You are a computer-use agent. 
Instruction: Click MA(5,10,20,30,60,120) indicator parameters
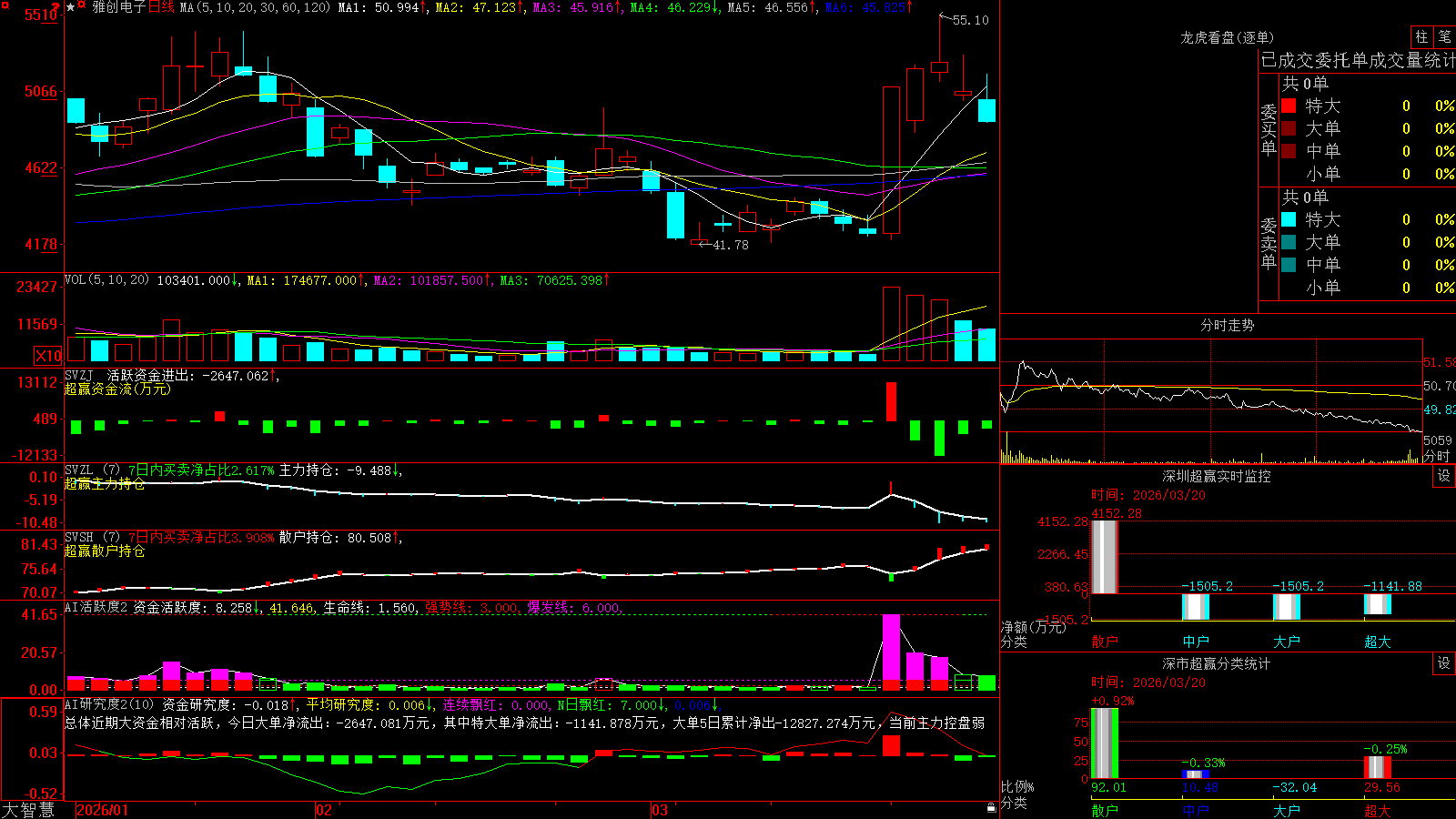click(256, 7)
